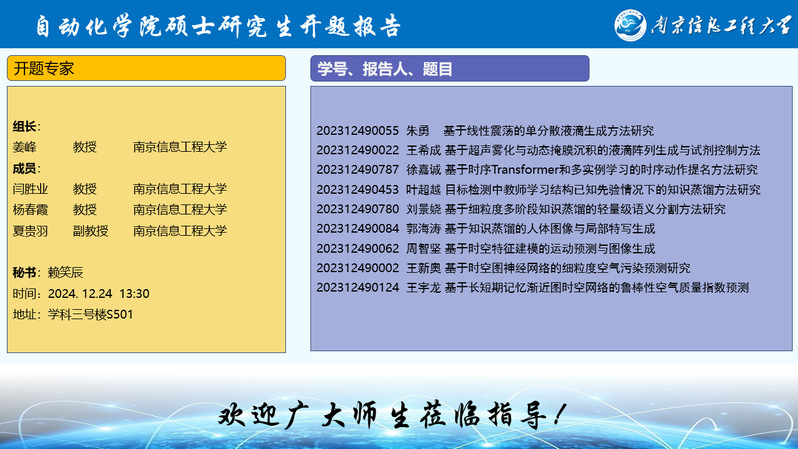Screen dimensions: 798x449
Task: Click topic 基于知识蒸馏的人体图像与局部特写生成
Action: 550,229
